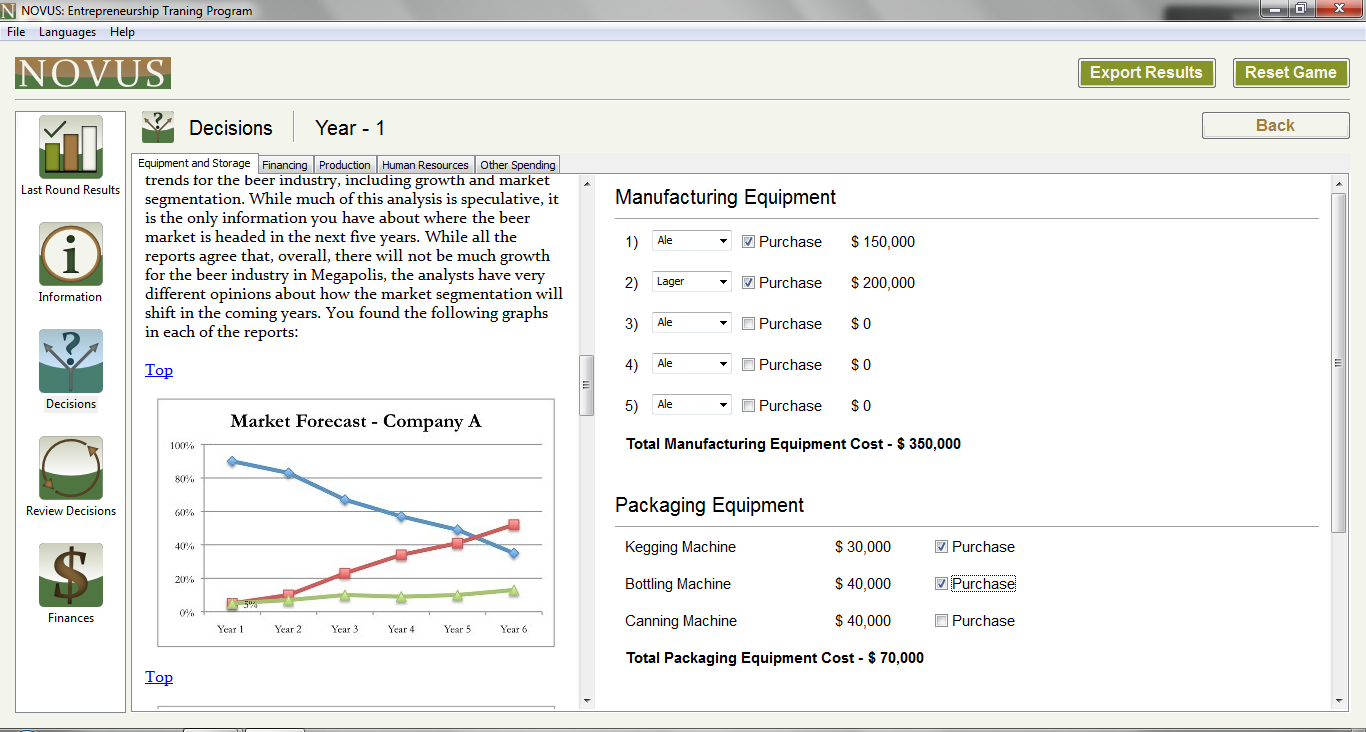Screen dimensions: 1366x732
Task: Click the Export Results button
Action: point(1147,73)
